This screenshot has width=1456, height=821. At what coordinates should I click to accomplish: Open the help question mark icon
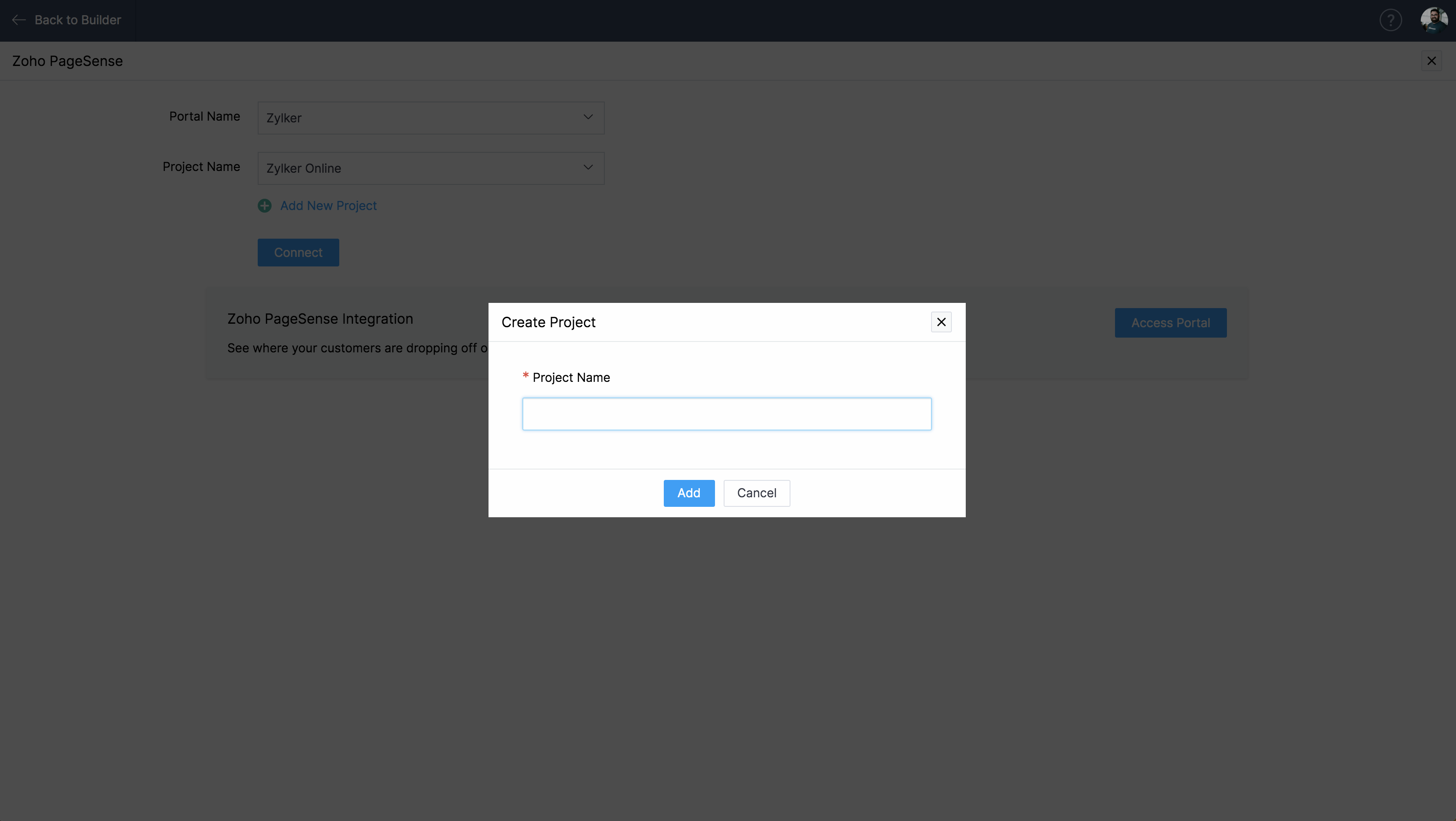coord(1390,20)
